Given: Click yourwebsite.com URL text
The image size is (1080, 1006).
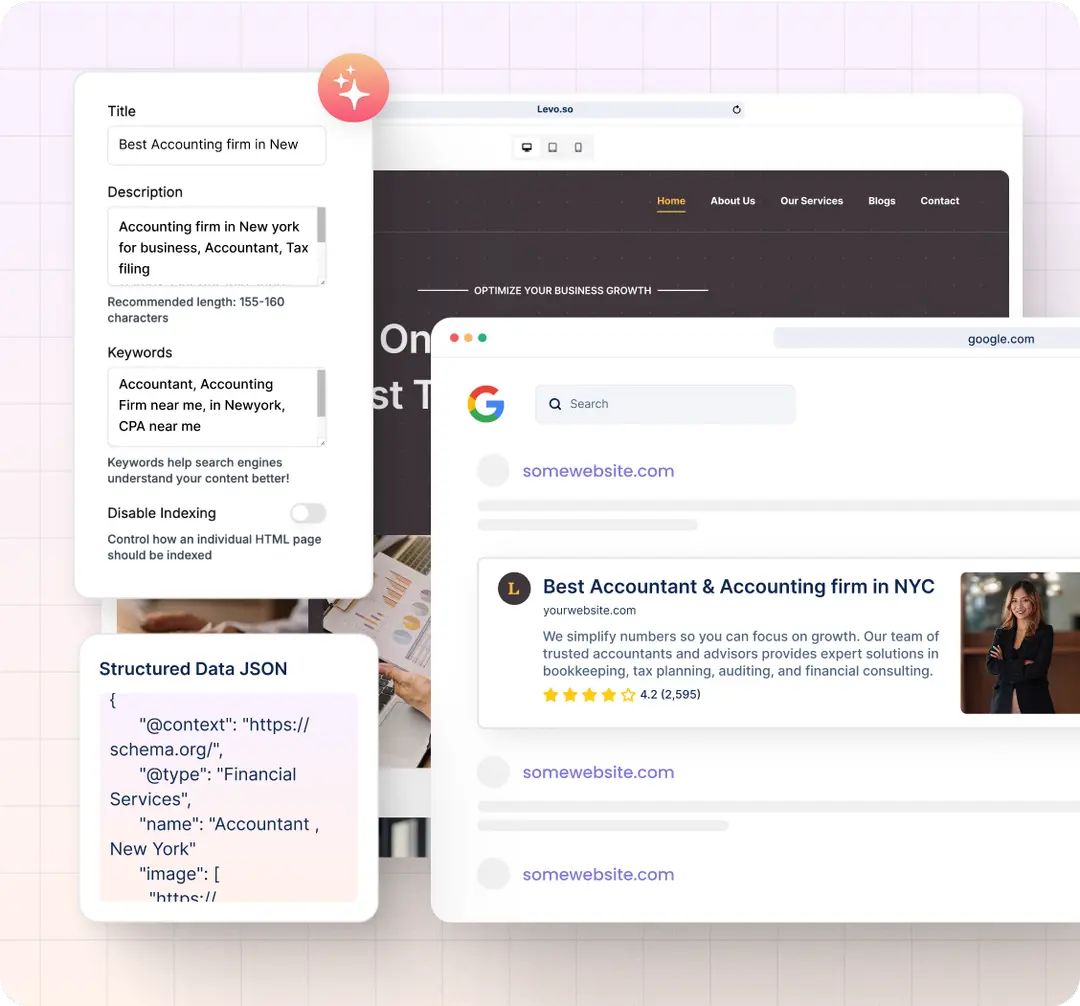Looking at the screenshot, I should pyautogui.click(x=589, y=611).
